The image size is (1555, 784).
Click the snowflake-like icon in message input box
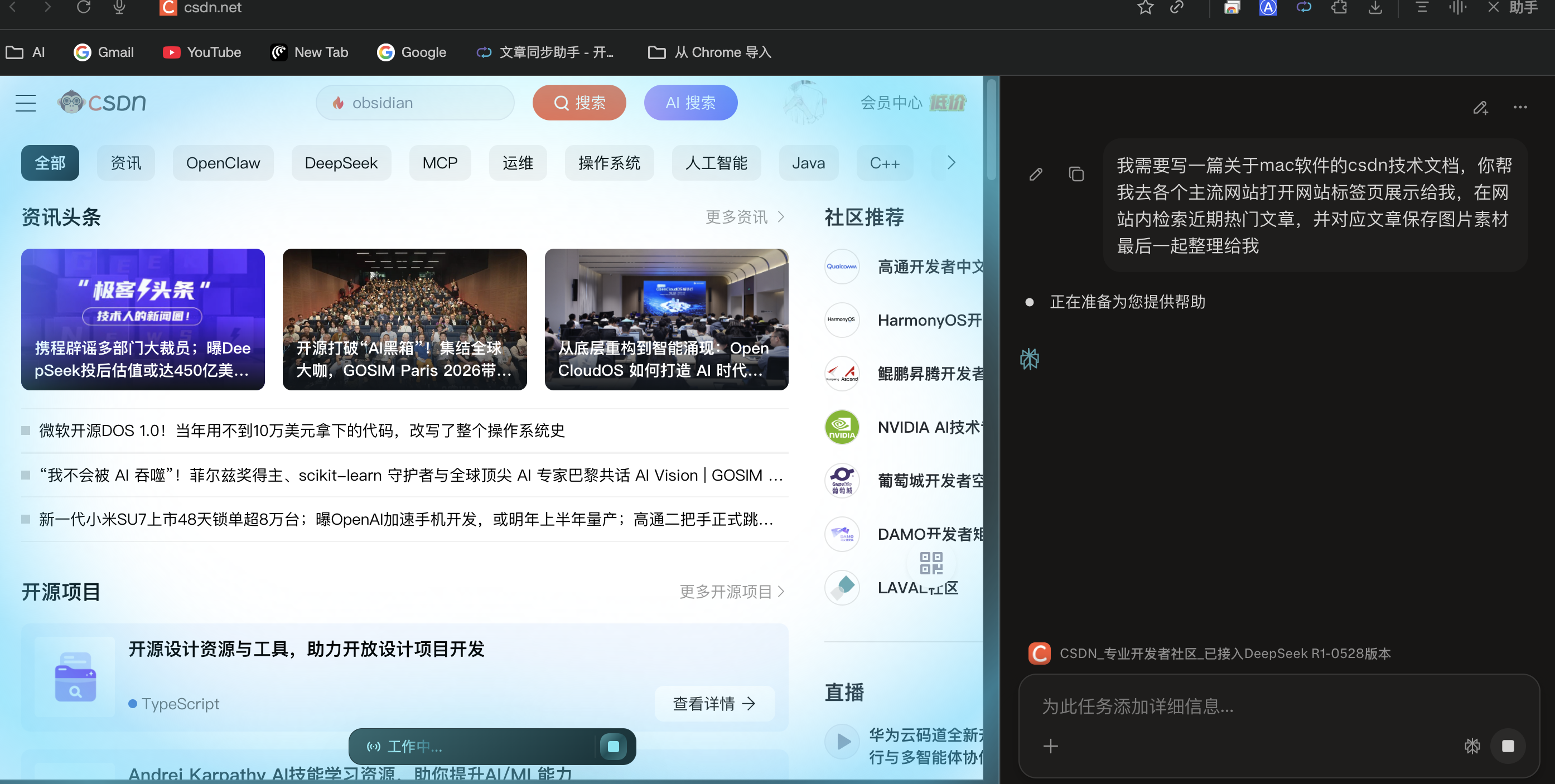[1472, 746]
